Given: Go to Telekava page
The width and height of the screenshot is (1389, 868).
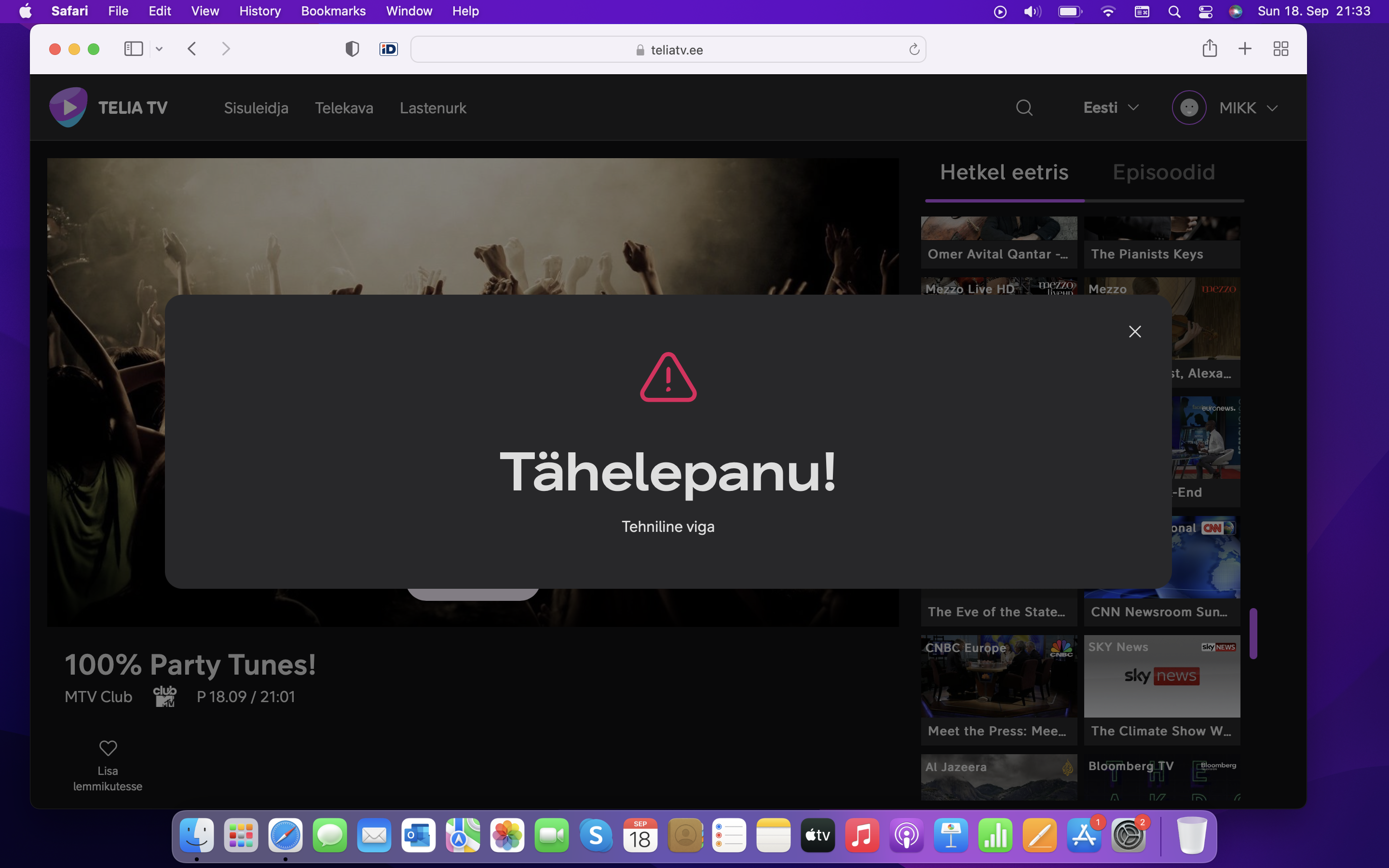Looking at the screenshot, I should click(x=344, y=108).
